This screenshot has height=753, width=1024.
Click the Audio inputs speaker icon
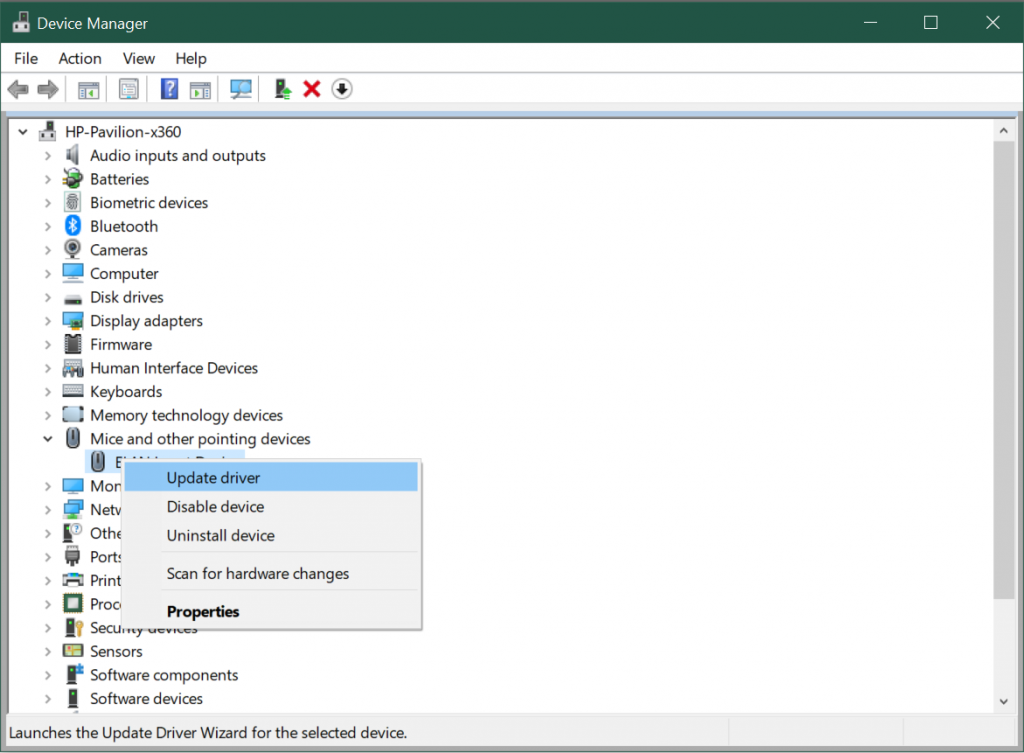(x=72, y=155)
